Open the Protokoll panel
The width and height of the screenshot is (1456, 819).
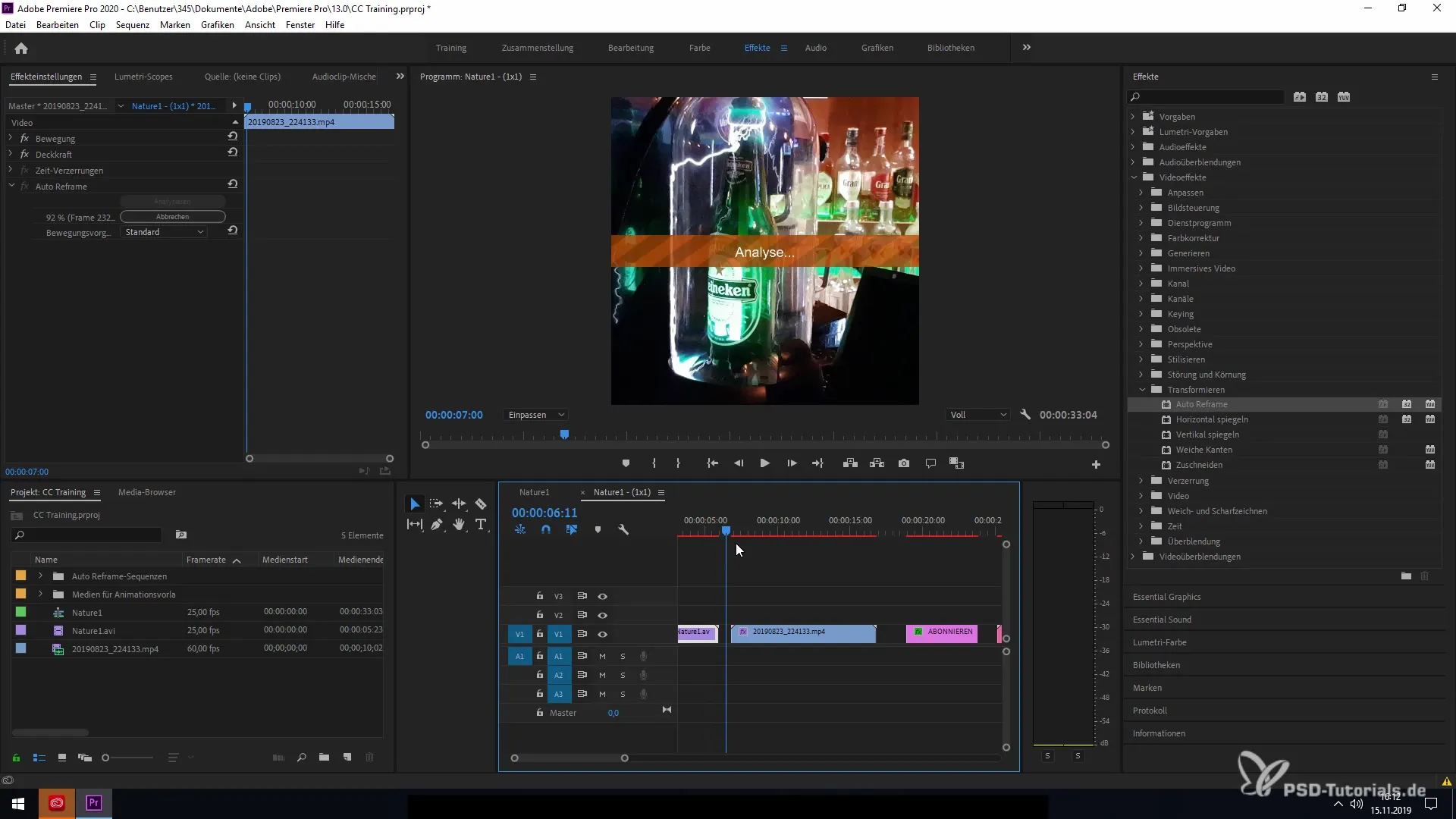(x=1150, y=711)
